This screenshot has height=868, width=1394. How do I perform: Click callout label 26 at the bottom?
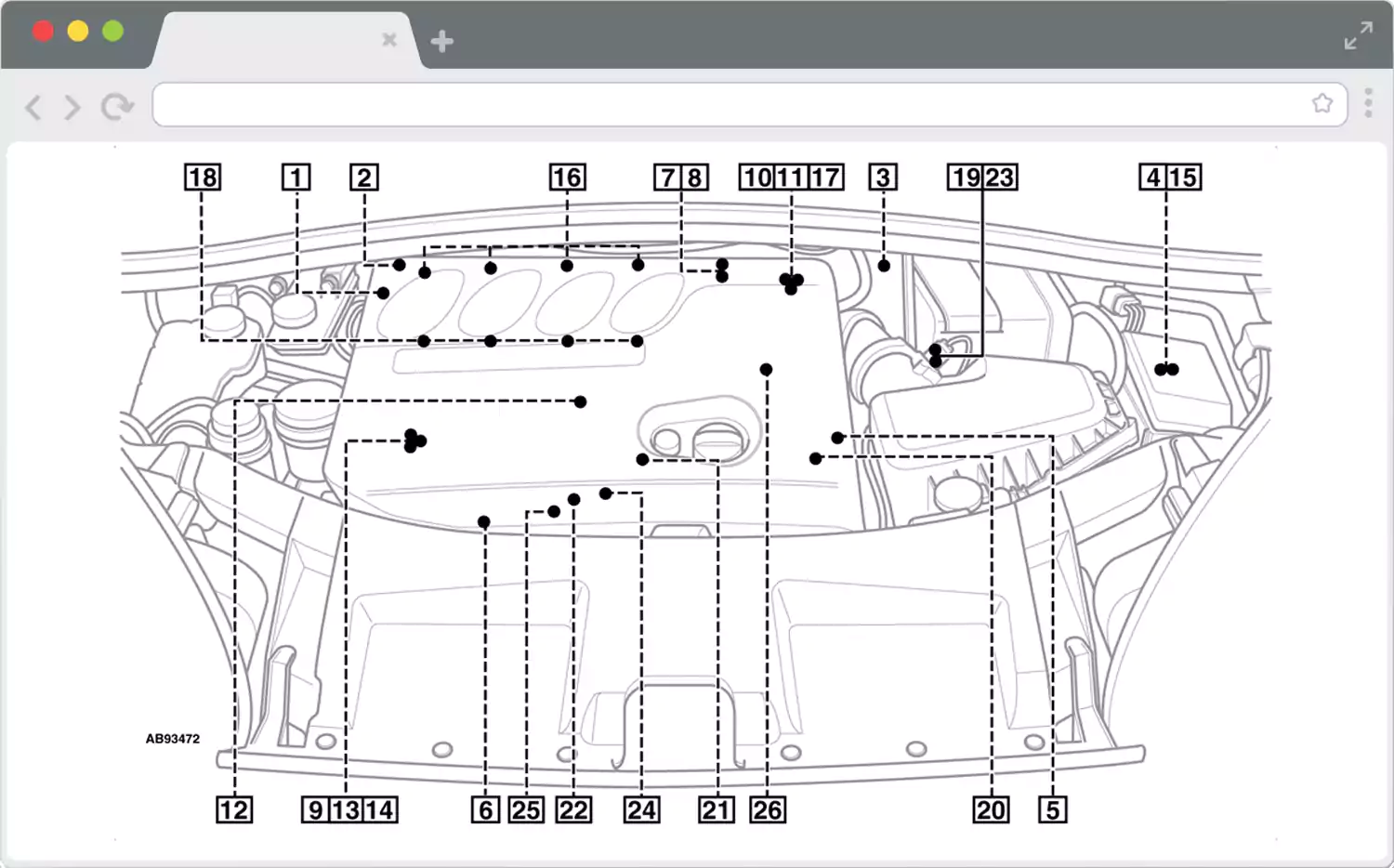(x=768, y=809)
